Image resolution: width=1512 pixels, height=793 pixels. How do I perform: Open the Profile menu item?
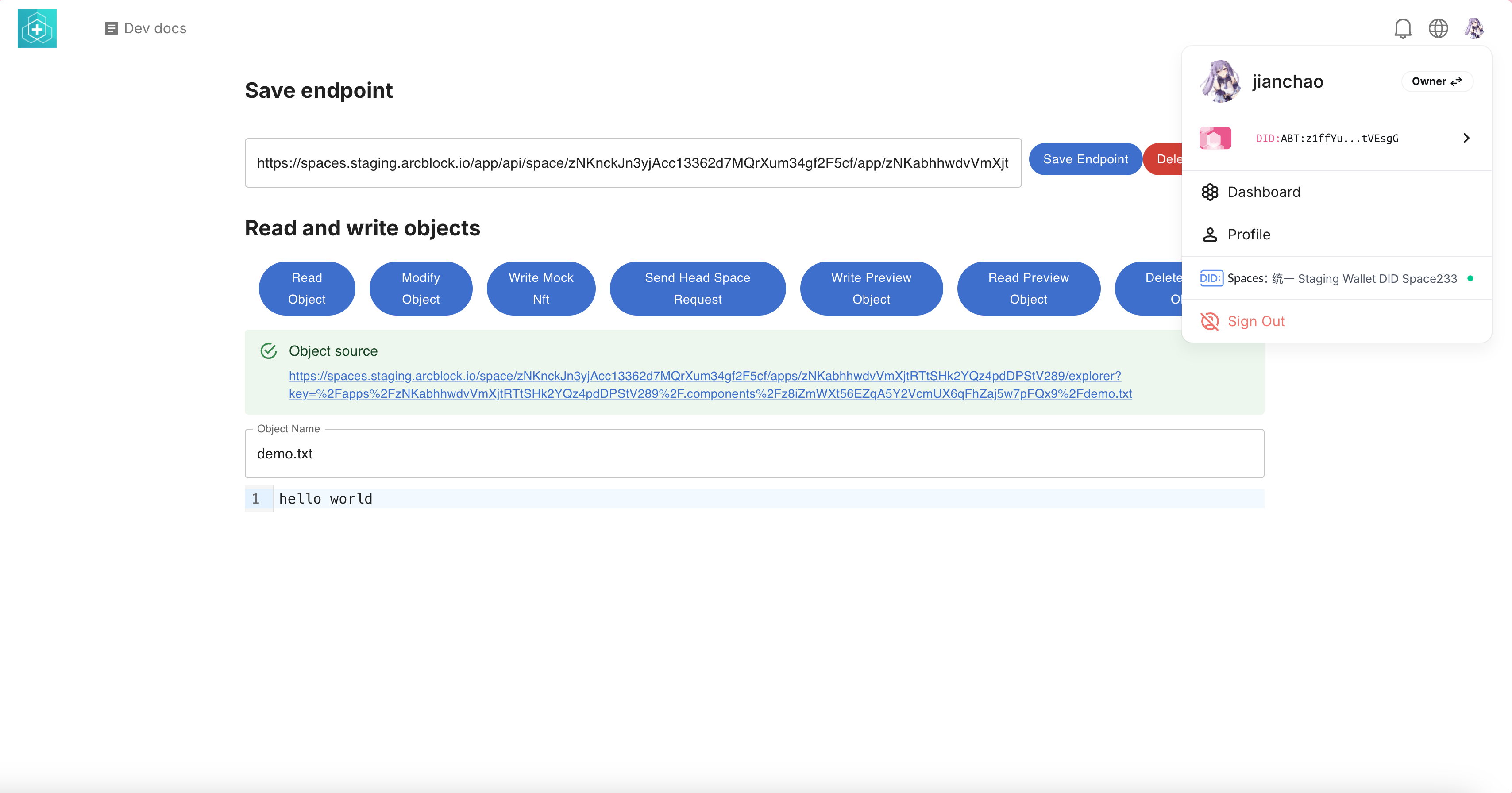coord(1249,235)
